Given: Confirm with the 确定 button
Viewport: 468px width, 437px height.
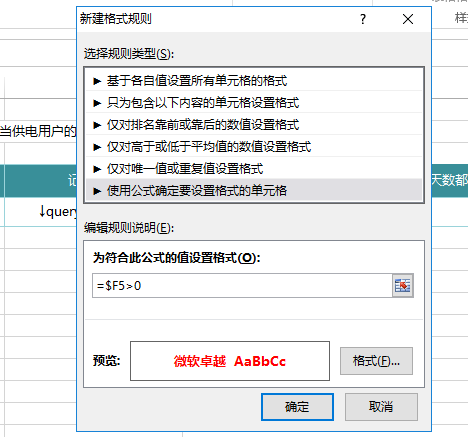Looking at the screenshot, I should [297, 407].
